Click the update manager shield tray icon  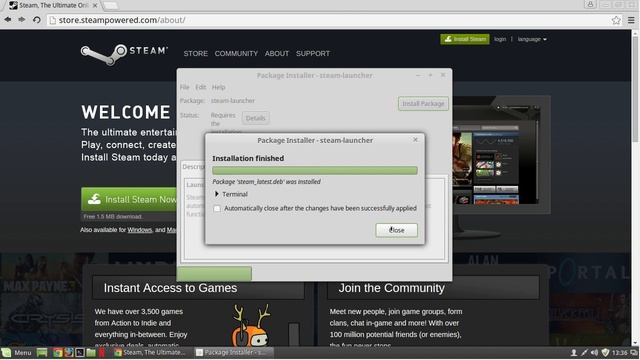[605, 353]
